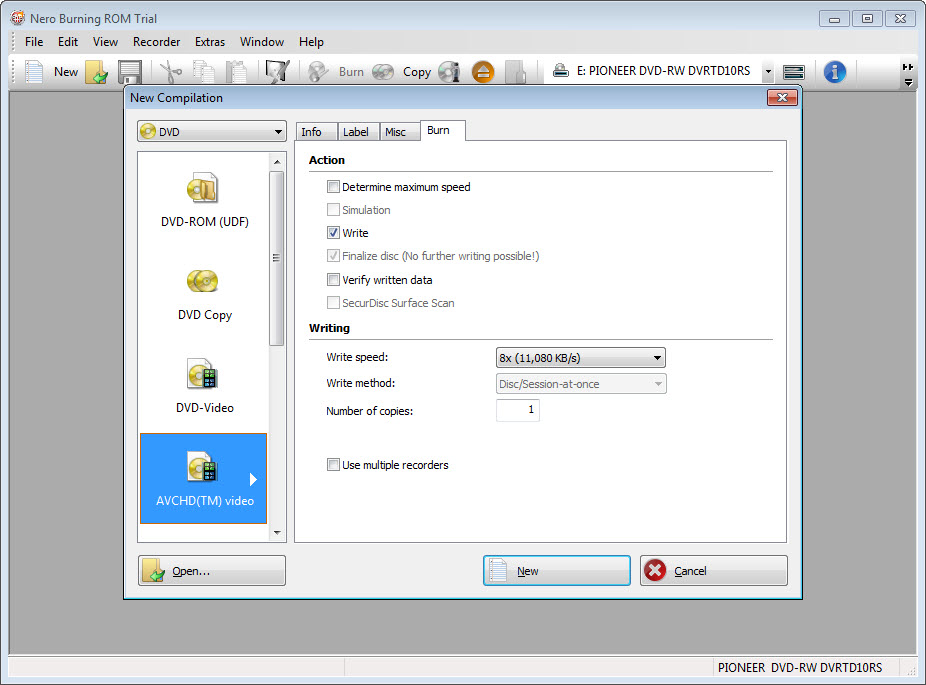Screen dimensions: 926x685
Task: Toggle the Finalize disc checkbox
Action: click(x=333, y=256)
